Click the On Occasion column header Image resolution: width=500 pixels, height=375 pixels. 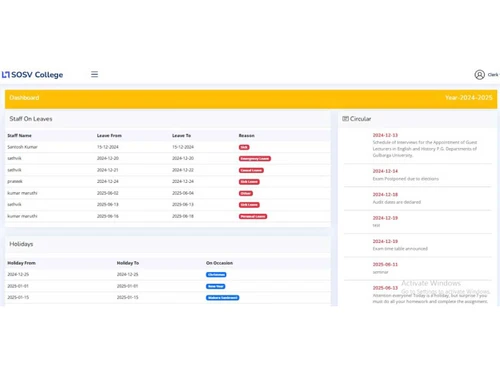[219, 263]
